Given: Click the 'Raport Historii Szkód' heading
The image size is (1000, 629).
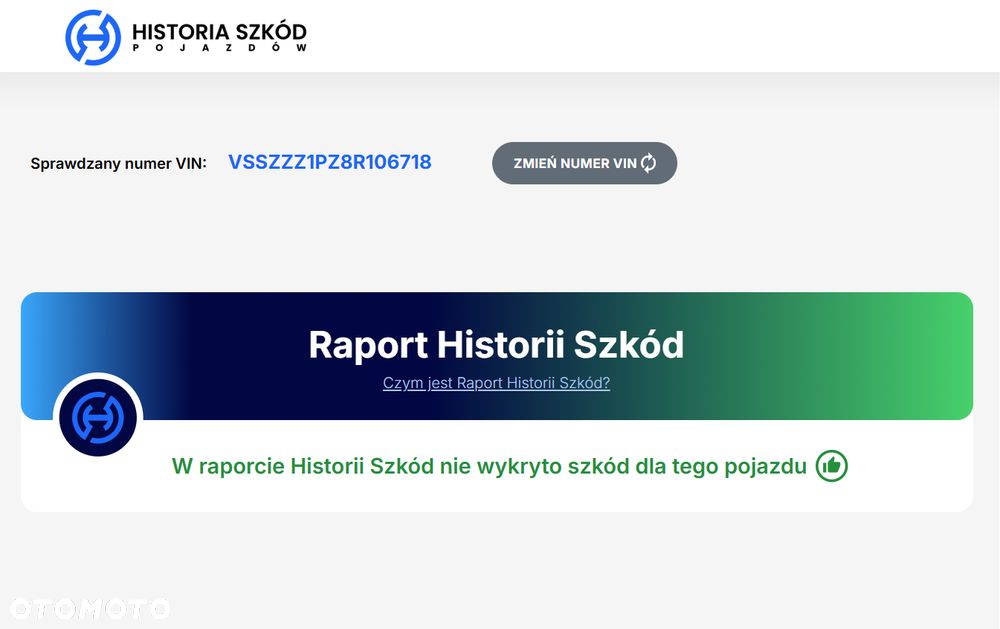Looking at the screenshot, I should coord(496,344).
